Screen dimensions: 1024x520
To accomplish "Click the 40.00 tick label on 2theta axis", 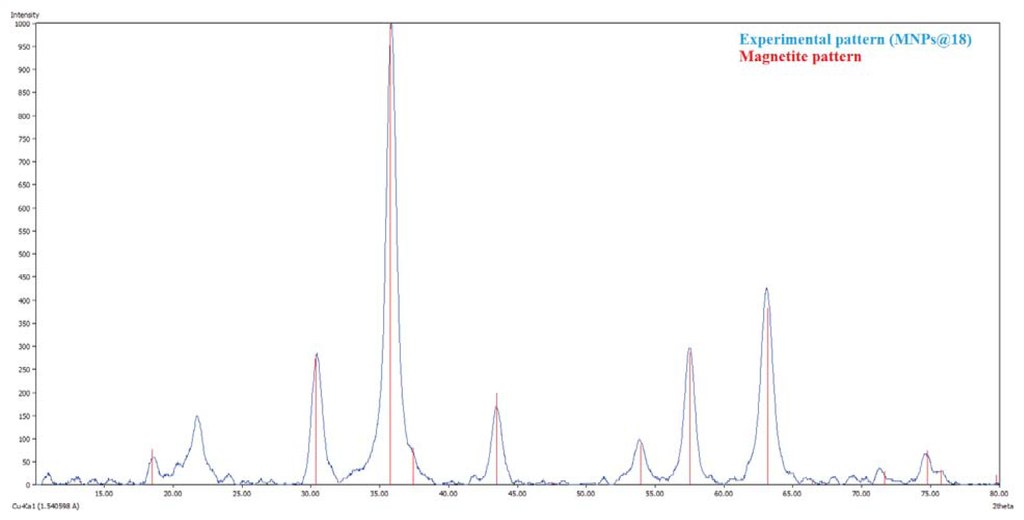I will [x=448, y=493].
